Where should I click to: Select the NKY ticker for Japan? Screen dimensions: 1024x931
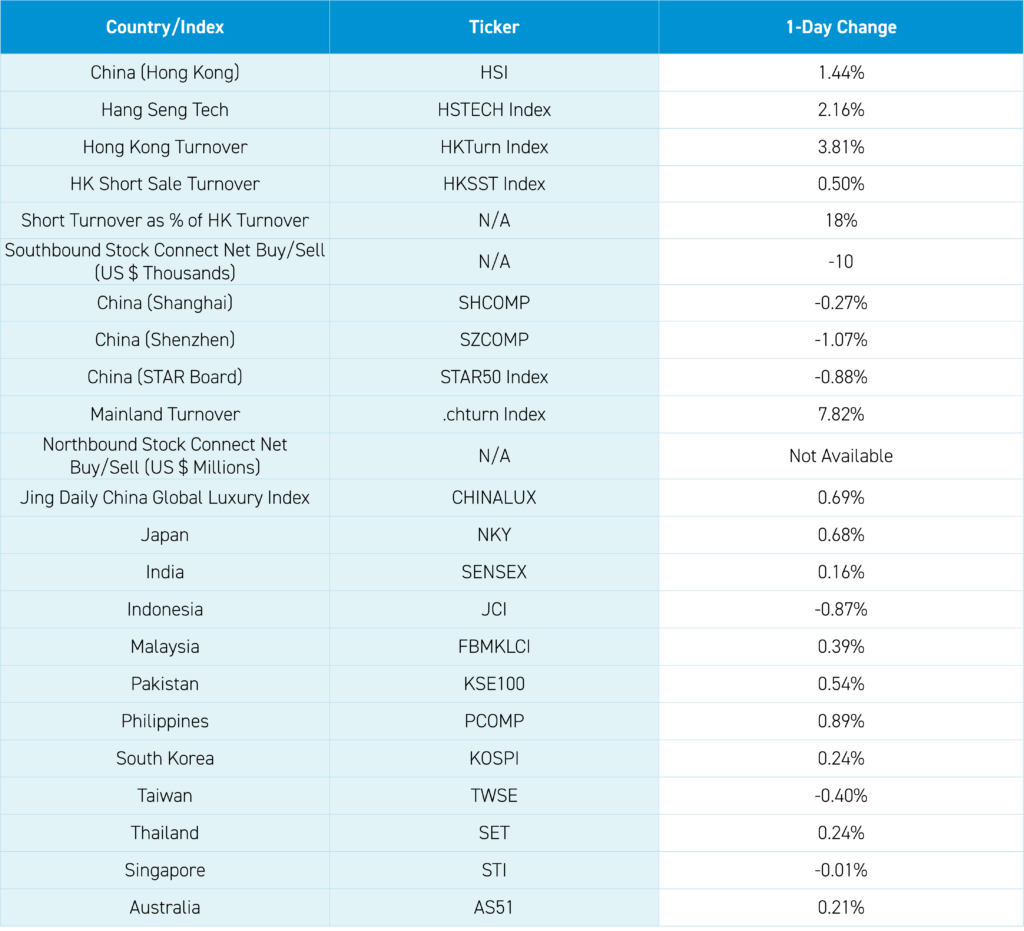click(x=494, y=535)
